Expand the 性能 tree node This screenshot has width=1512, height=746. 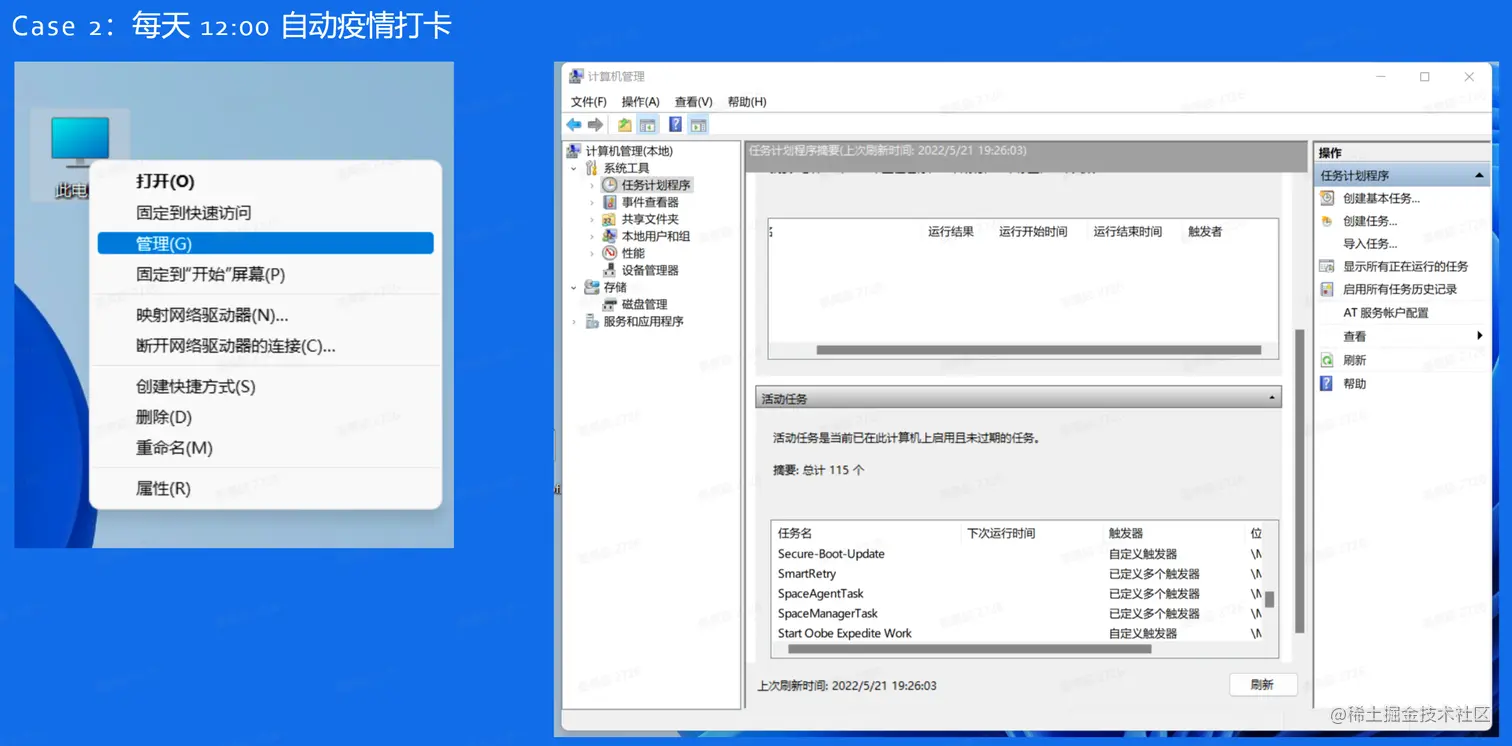pos(592,253)
